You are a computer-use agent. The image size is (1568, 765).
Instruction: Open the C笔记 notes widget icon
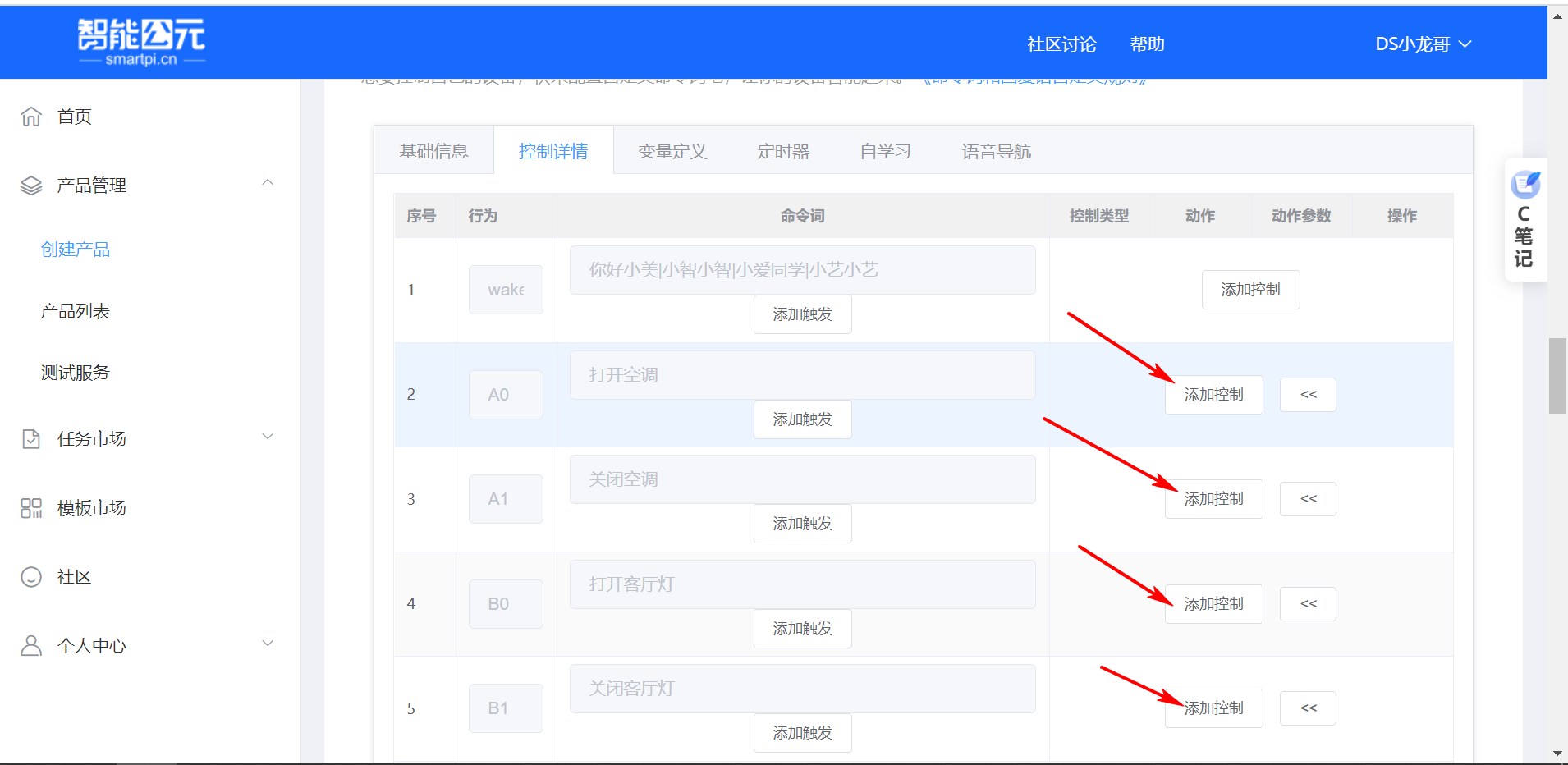1525,185
